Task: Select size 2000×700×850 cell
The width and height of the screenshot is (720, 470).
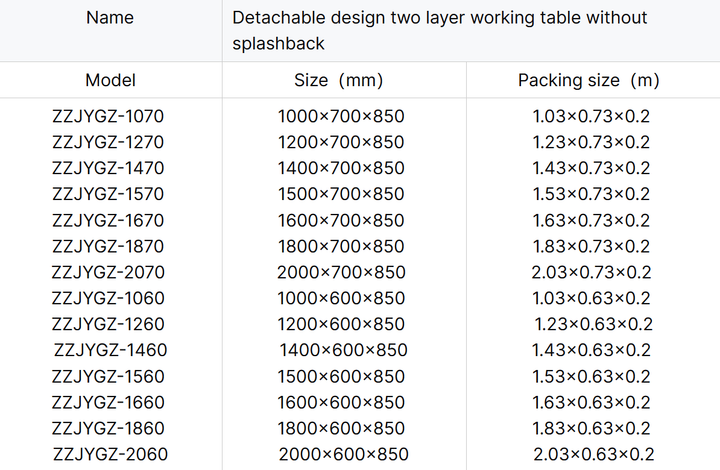Action: click(341, 272)
